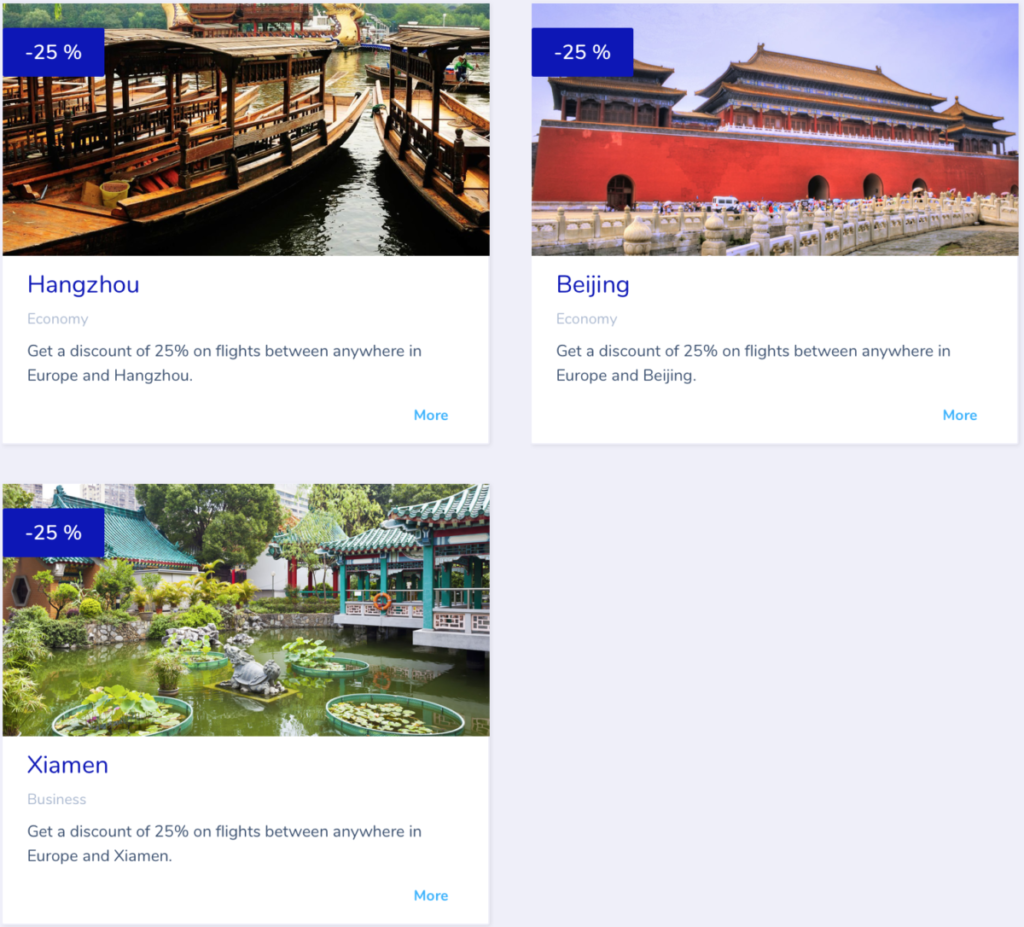
Task: Click the -25 % badge on Beijing
Action: pos(583,52)
